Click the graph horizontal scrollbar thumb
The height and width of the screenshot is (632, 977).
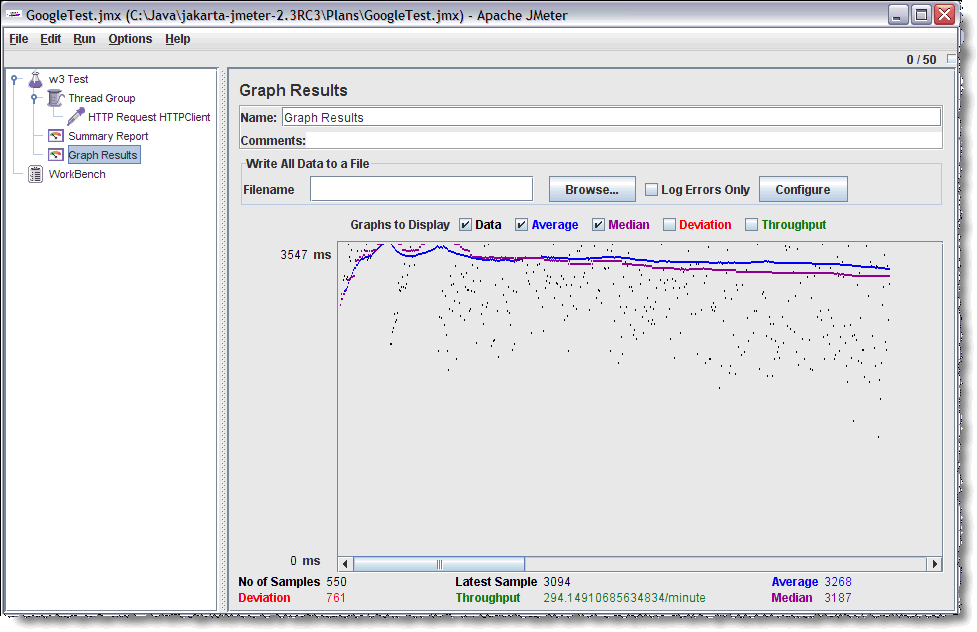click(x=438, y=564)
